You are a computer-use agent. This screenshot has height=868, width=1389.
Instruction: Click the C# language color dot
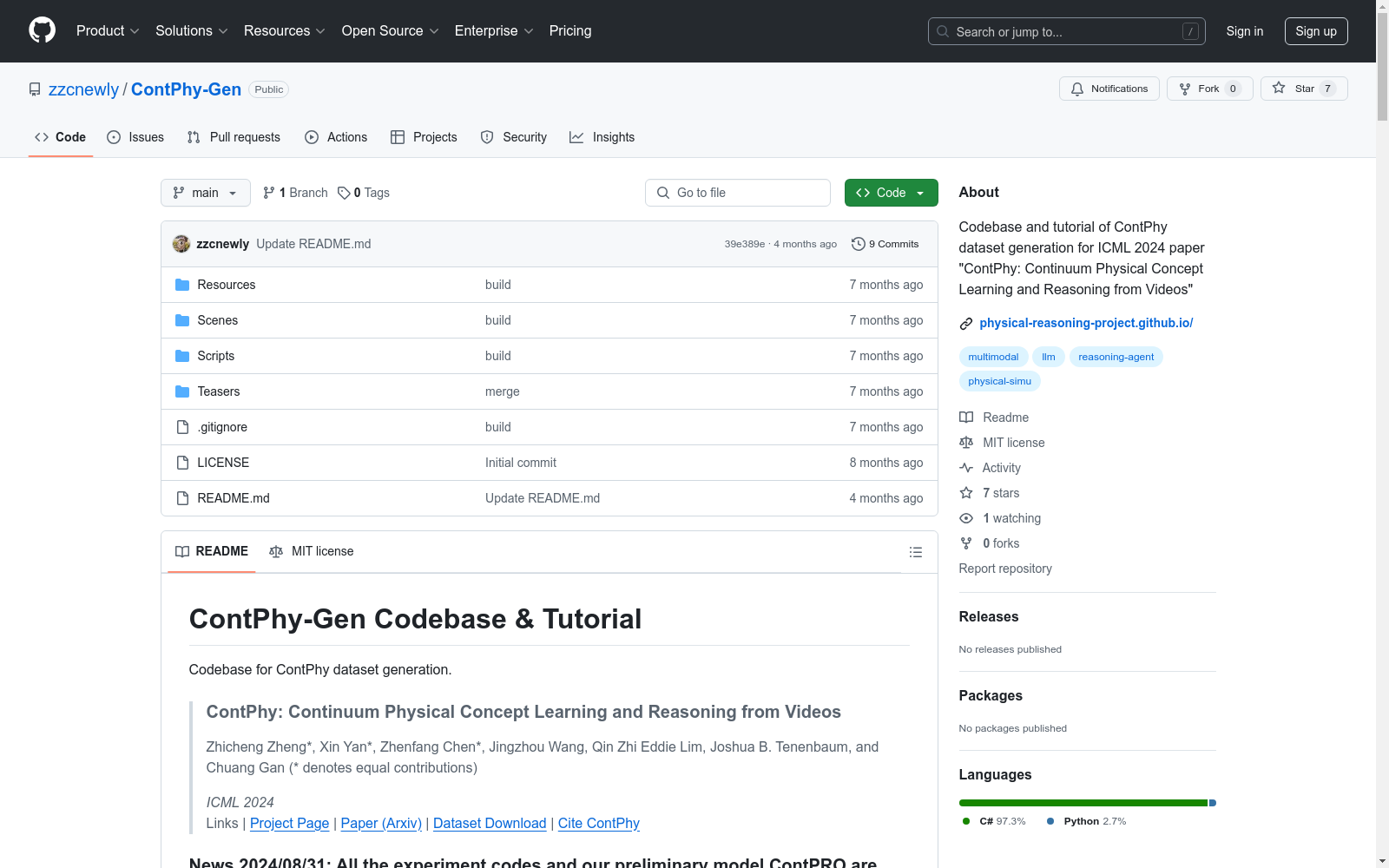coord(966,821)
